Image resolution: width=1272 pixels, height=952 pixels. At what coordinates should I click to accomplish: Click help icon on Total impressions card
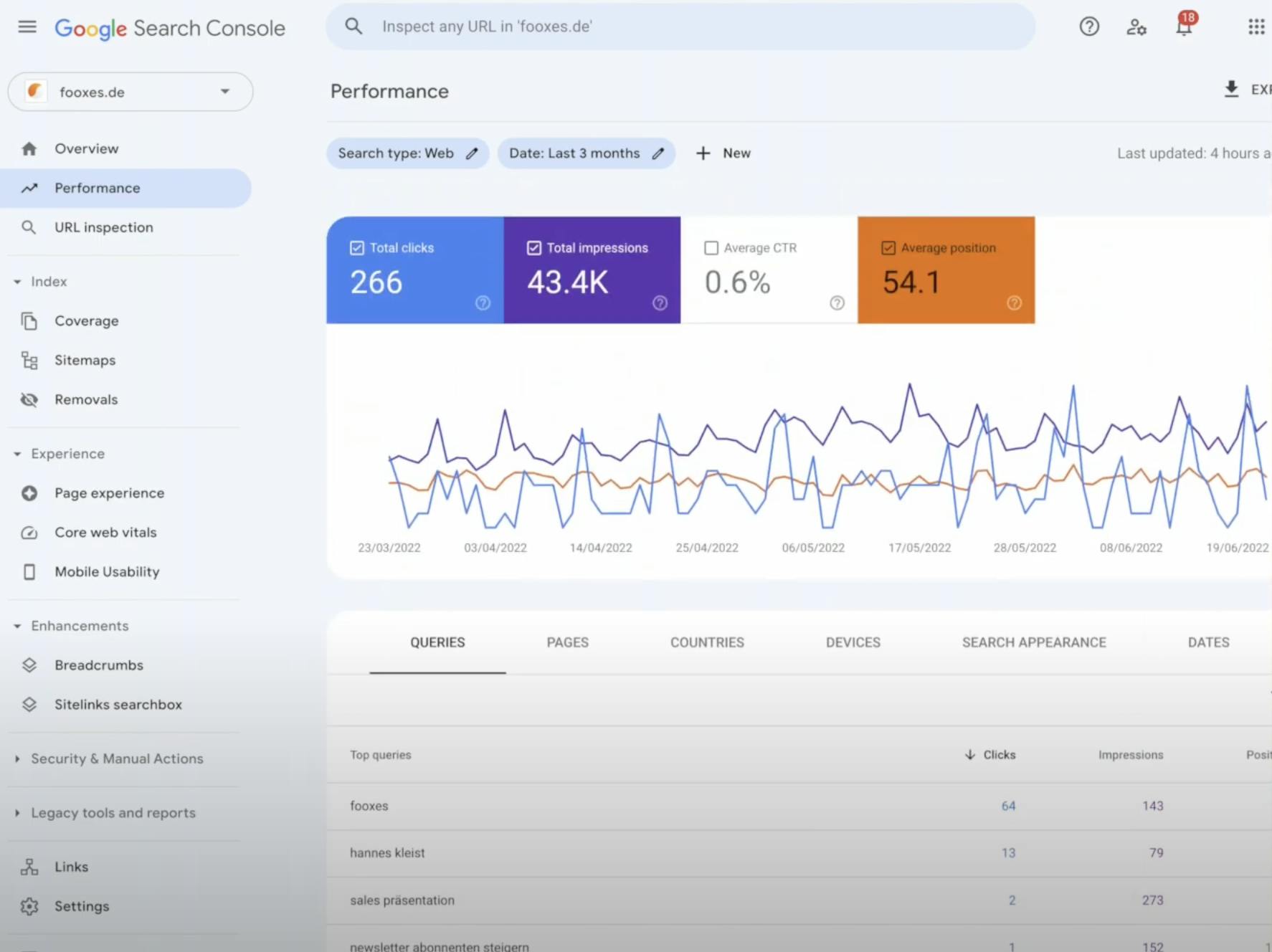(x=660, y=303)
